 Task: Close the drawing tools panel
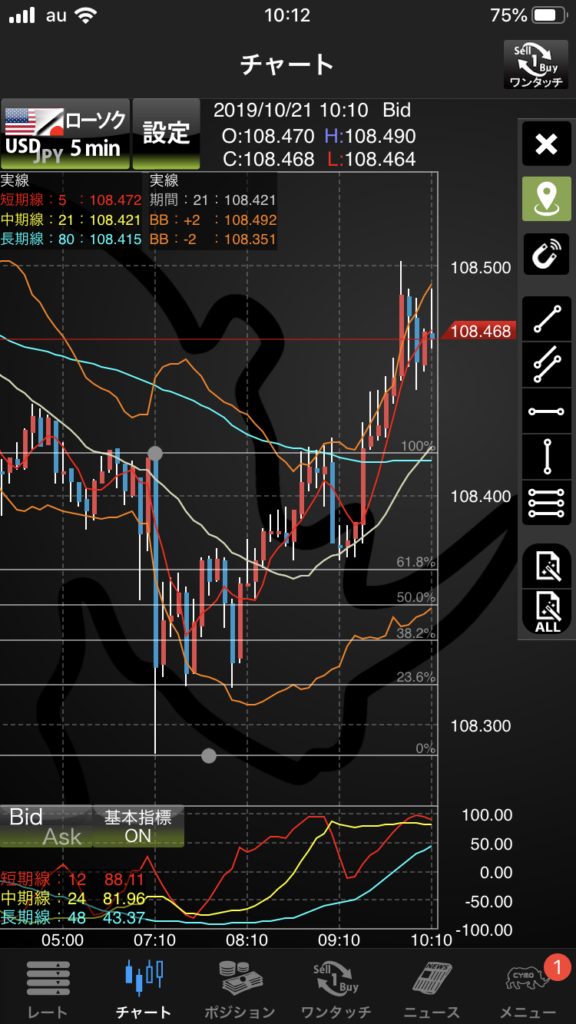coord(547,144)
